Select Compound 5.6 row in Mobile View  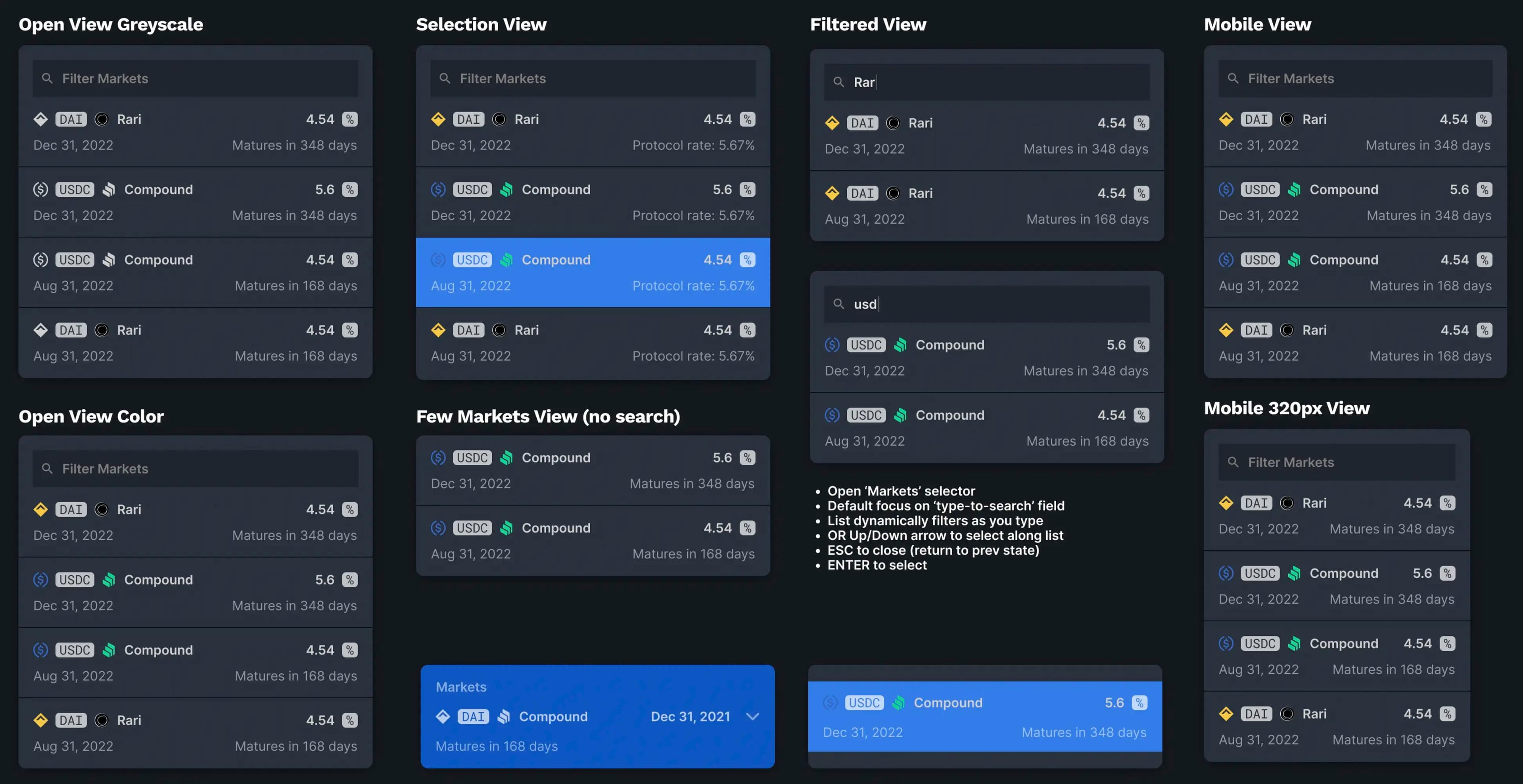(1354, 202)
